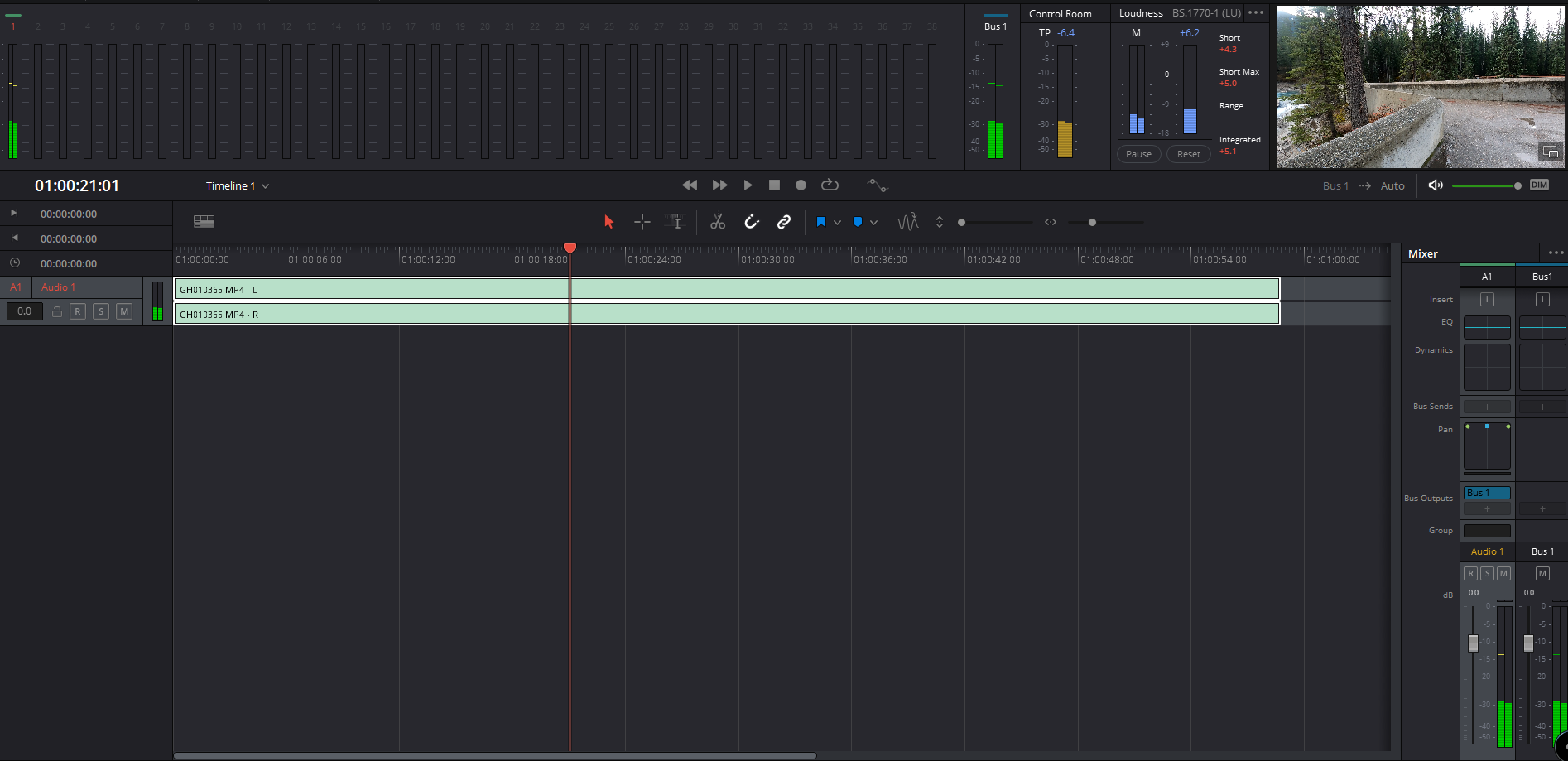
Task: Choose the Range Selection crosshair tool
Action: click(x=642, y=222)
